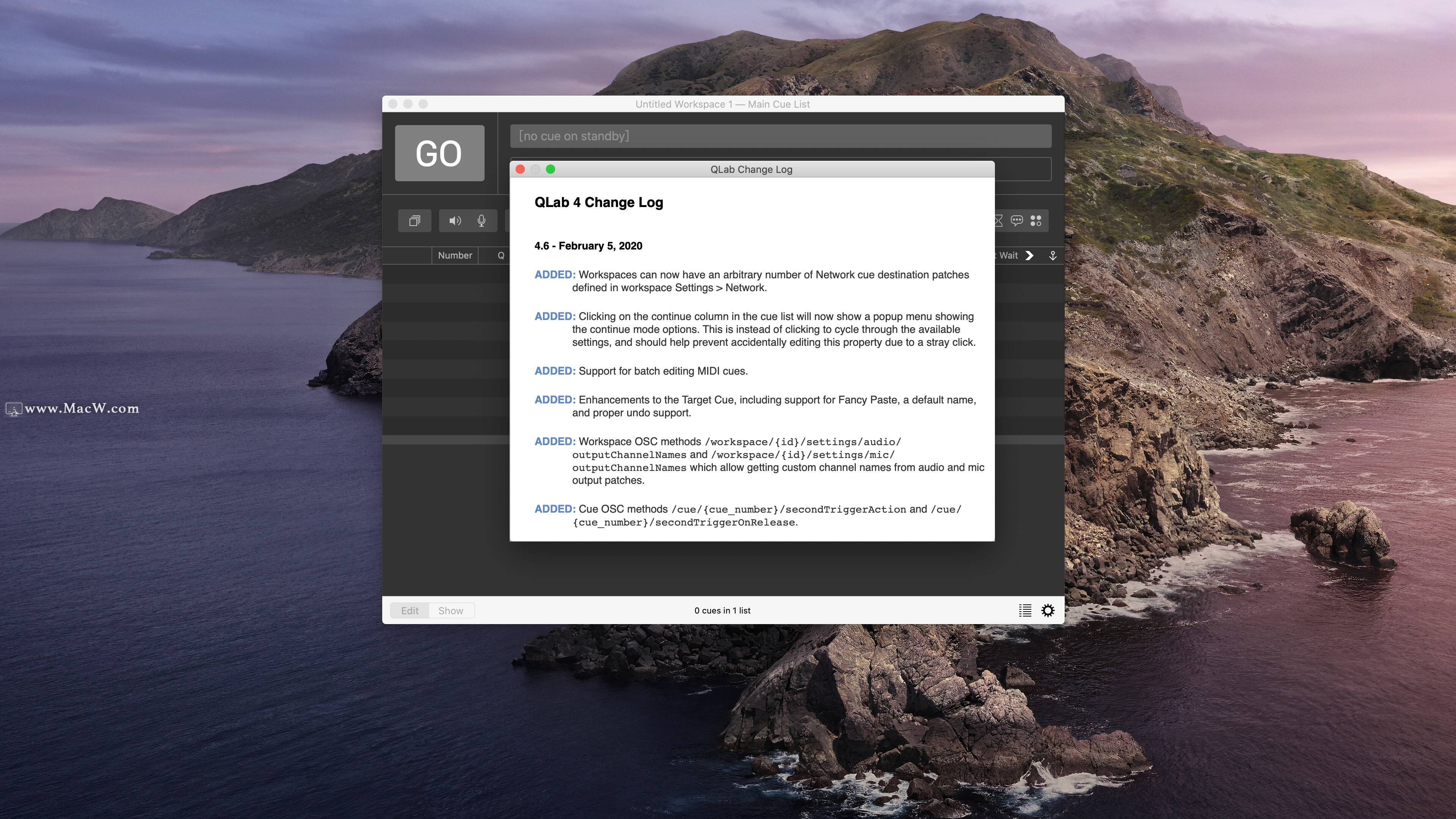The image size is (1456, 819).
Task: Click the GO button
Action: [439, 153]
